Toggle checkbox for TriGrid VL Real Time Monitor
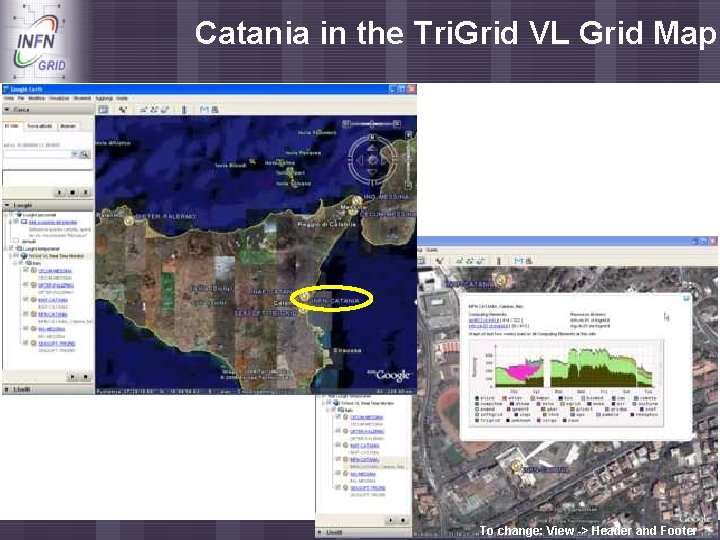The image size is (720, 540). 17,256
